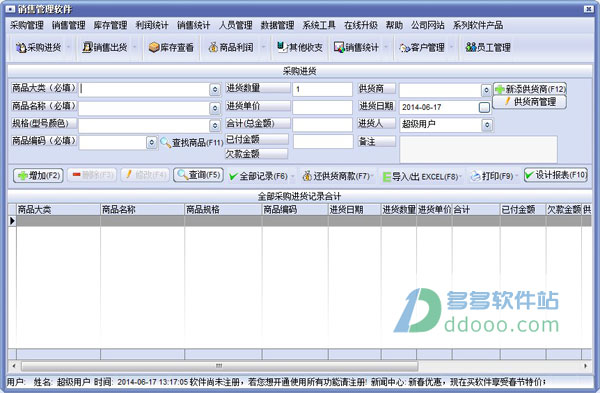600x393 pixels.
Task: Click the 进货数量 input field
Action: coord(322,90)
